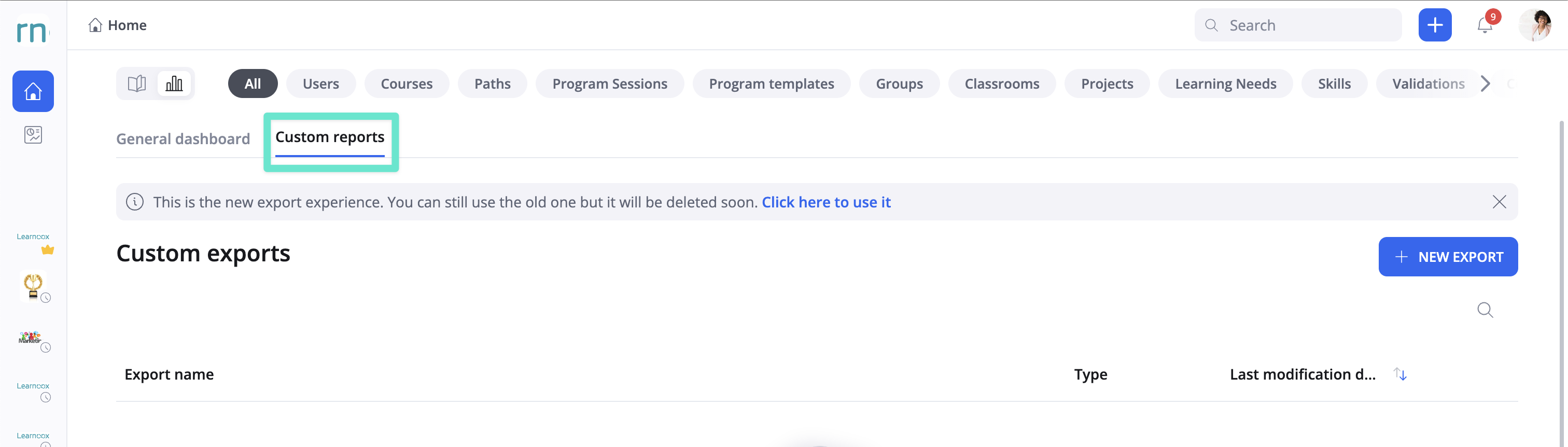Click the logo at top left
The image size is (1568, 447).
[x=32, y=31]
